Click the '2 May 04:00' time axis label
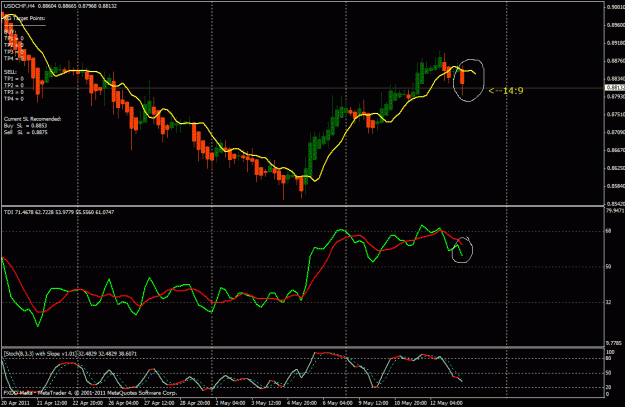The width and height of the screenshot is (625, 407). point(230,403)
